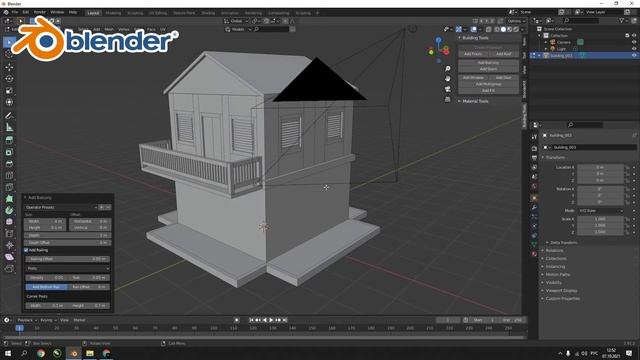
Task: Open the Modifier wrench properties tab
Action: point(534,207)
